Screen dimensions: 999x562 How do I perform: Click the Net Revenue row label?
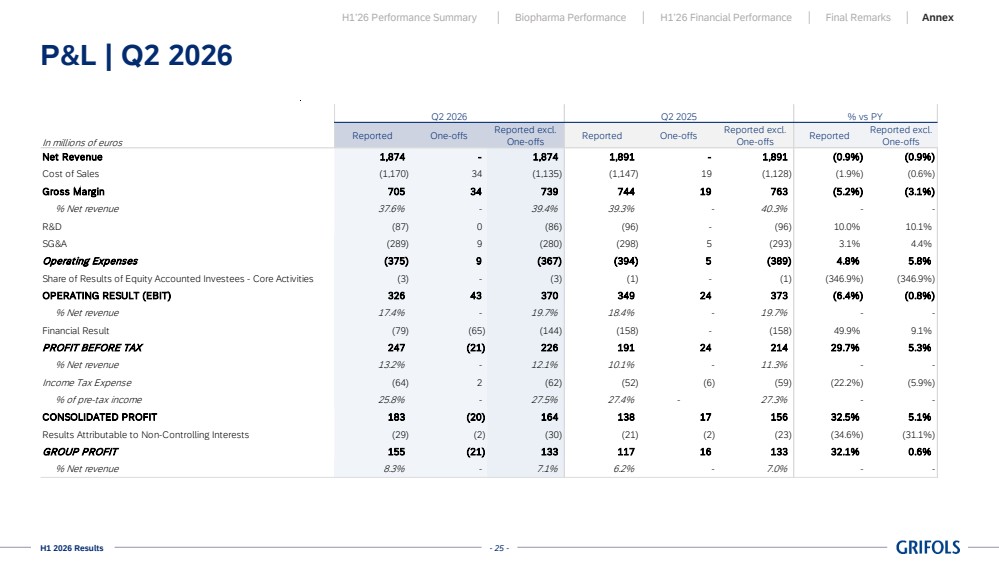[72, 157]
